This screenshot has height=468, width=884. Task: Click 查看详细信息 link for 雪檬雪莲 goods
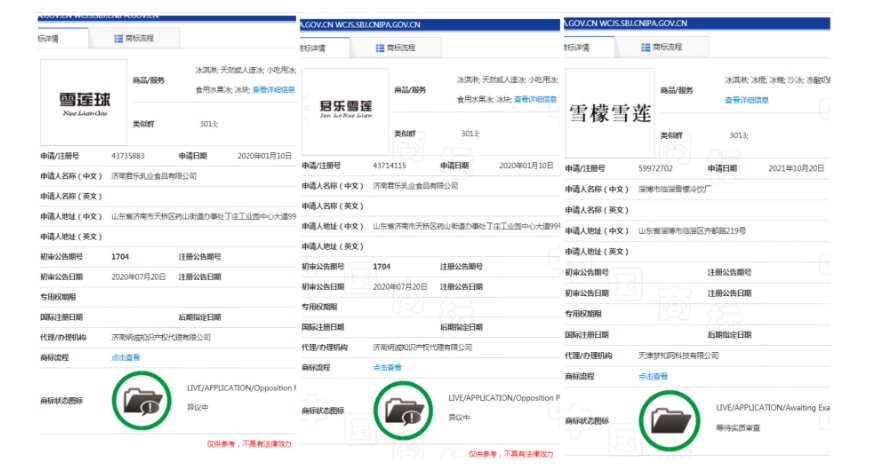tap(748, 99)
